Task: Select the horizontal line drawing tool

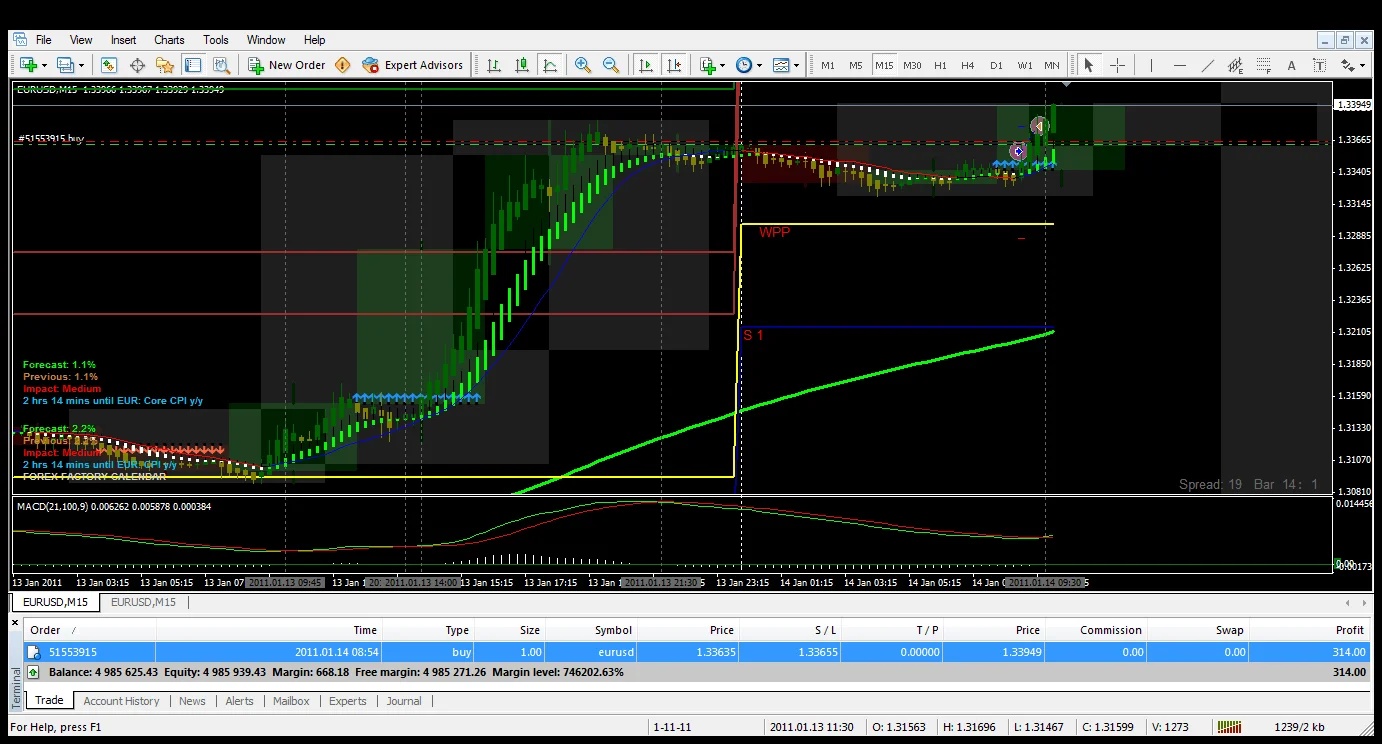Action: pos(1180,65)
